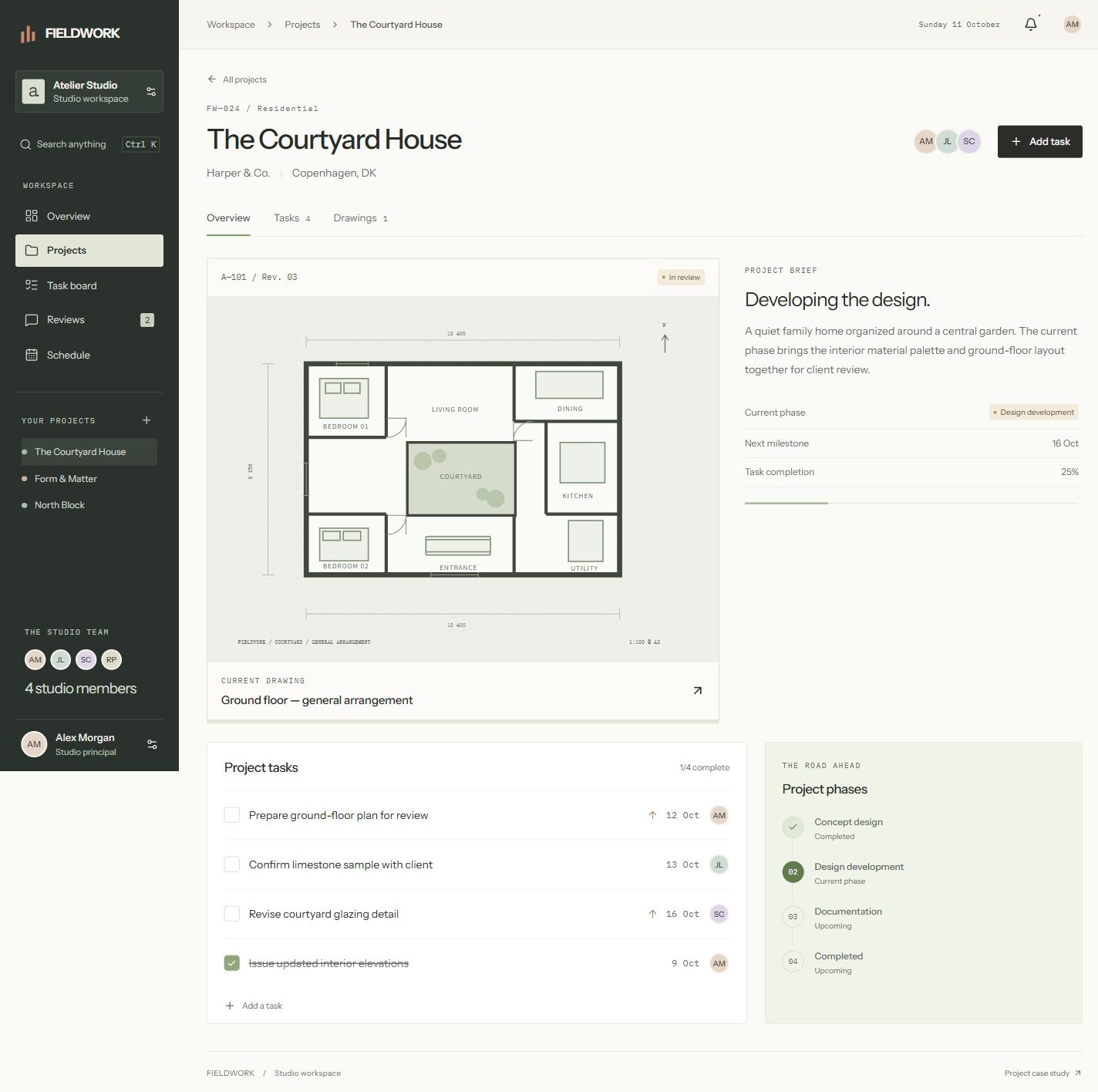Click the task completion progress bar
1098x1092 pixels.
(911, 503)
